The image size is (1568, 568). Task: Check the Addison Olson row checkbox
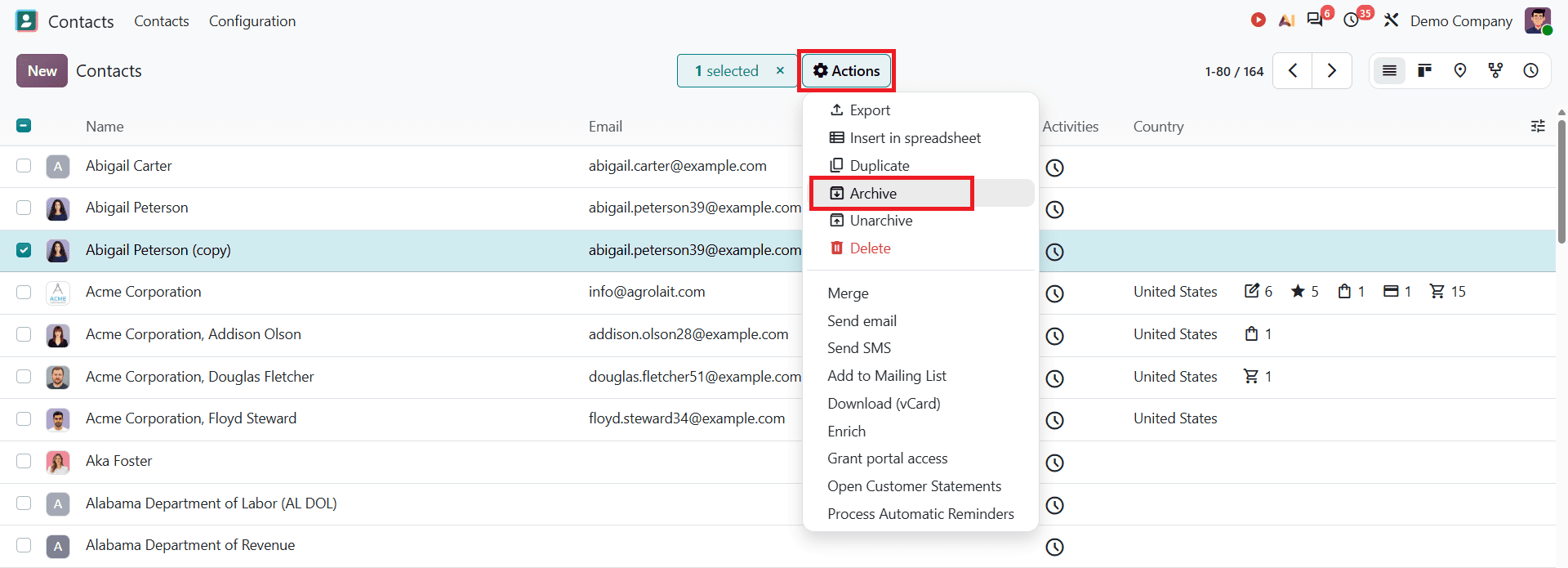pyautogui.click(x=24, y=334)
